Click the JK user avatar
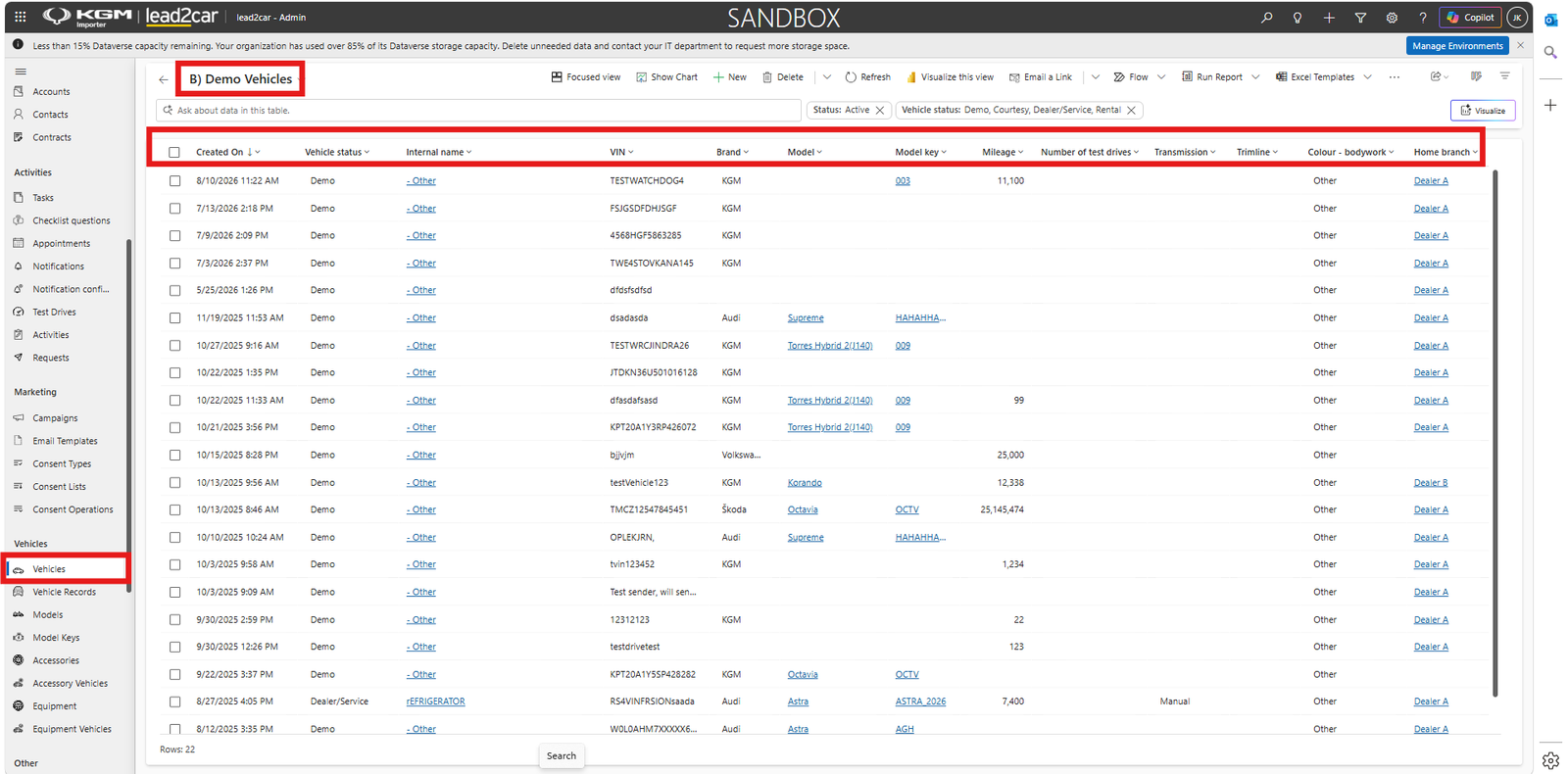This screenshot has height=774, width=1568. [1517, 18]
